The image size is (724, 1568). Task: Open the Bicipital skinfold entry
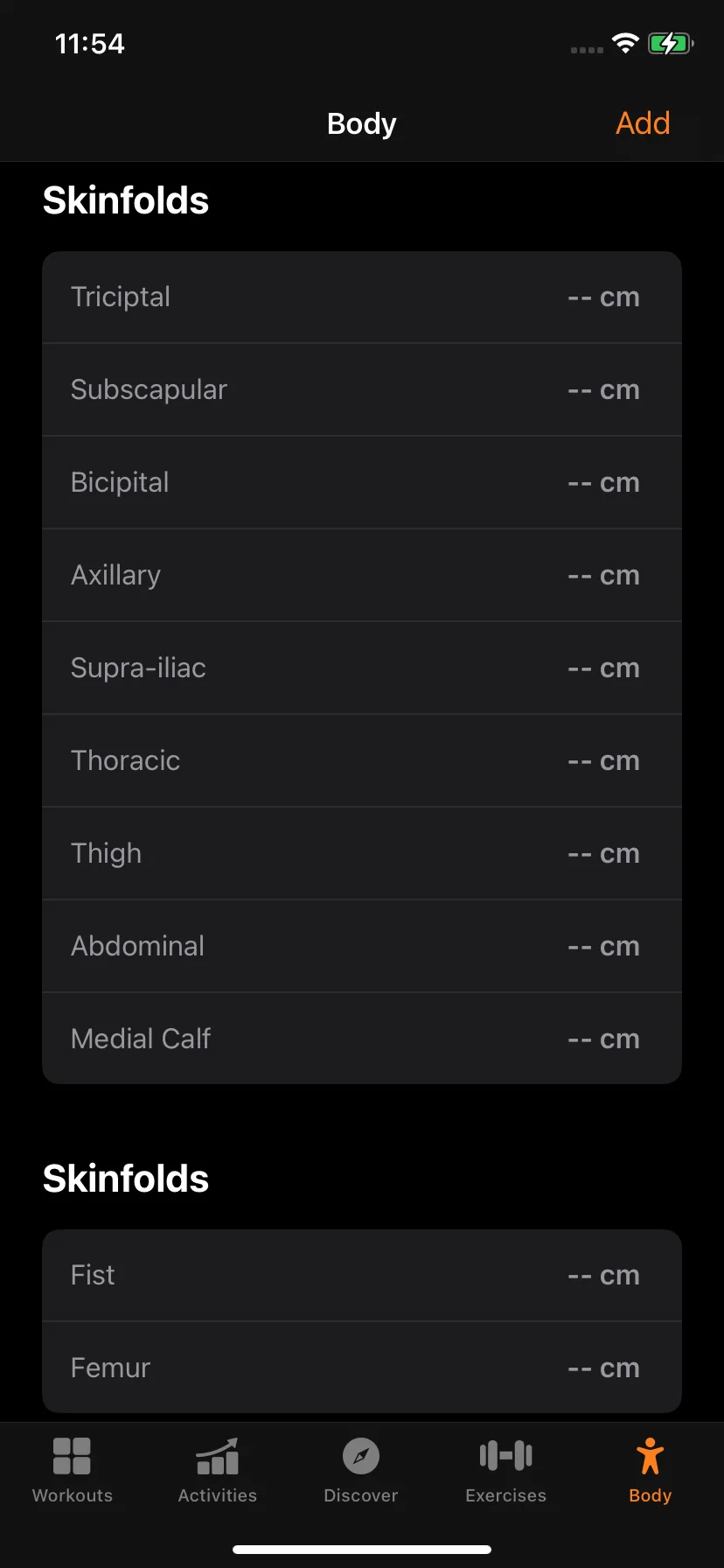[362, 482]
